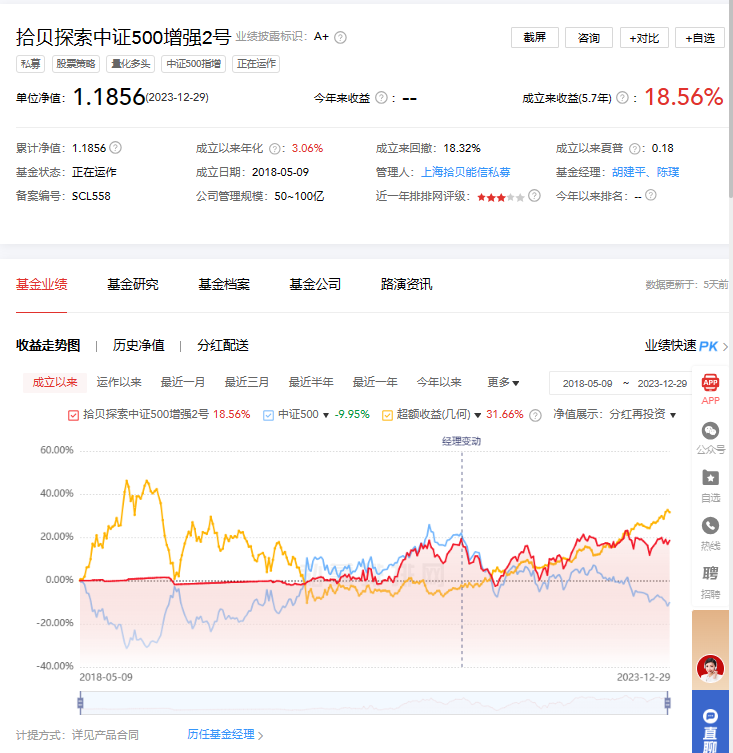Click the chart range slider track

[374, 703]
